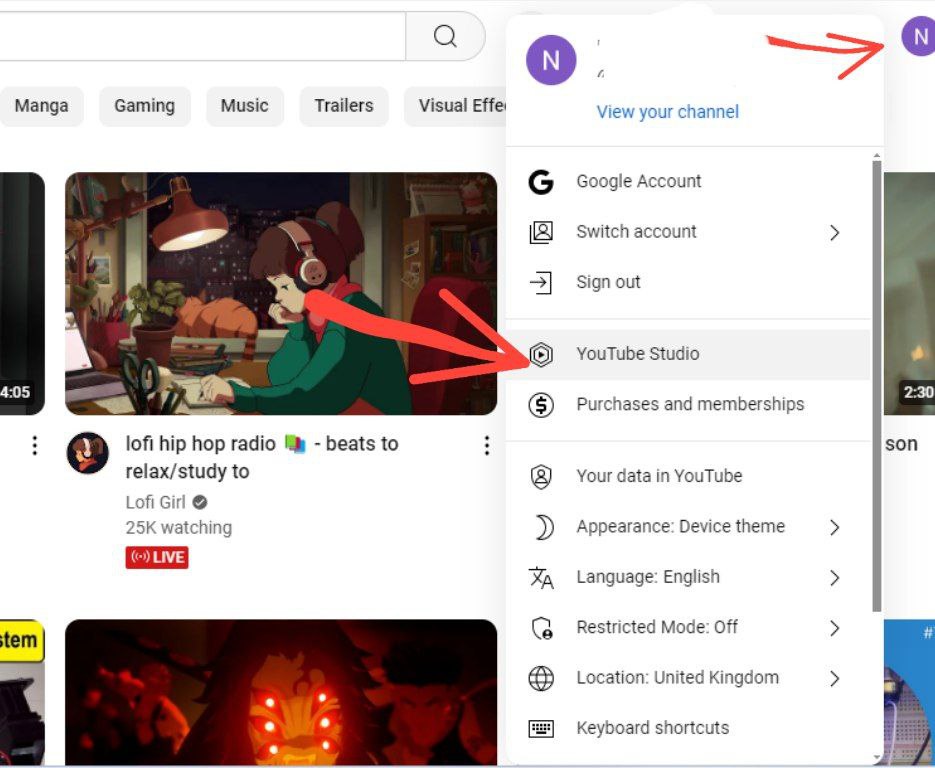Open Appearance: Device theme setting
This screenshot has height=768, width=935.
(x=680, y=527)
